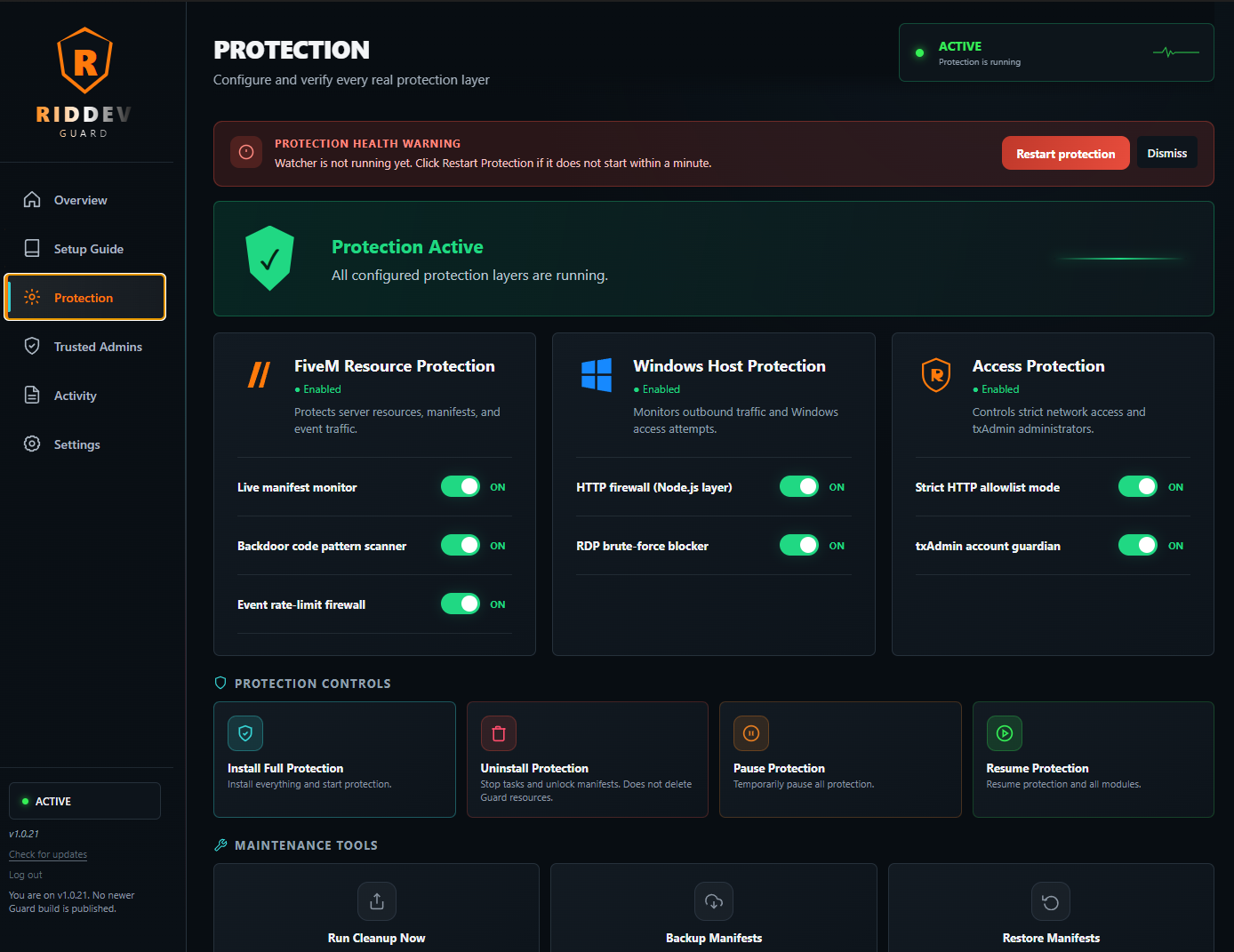
Task: Click the Settings gear icon
Action: click(32, 444)
